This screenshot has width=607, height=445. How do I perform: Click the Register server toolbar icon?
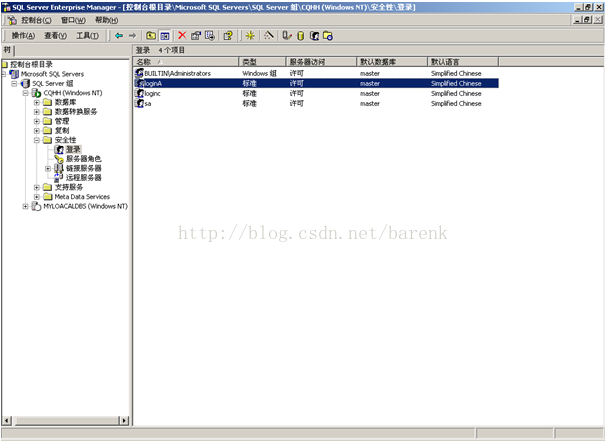(x=286, y=36)
